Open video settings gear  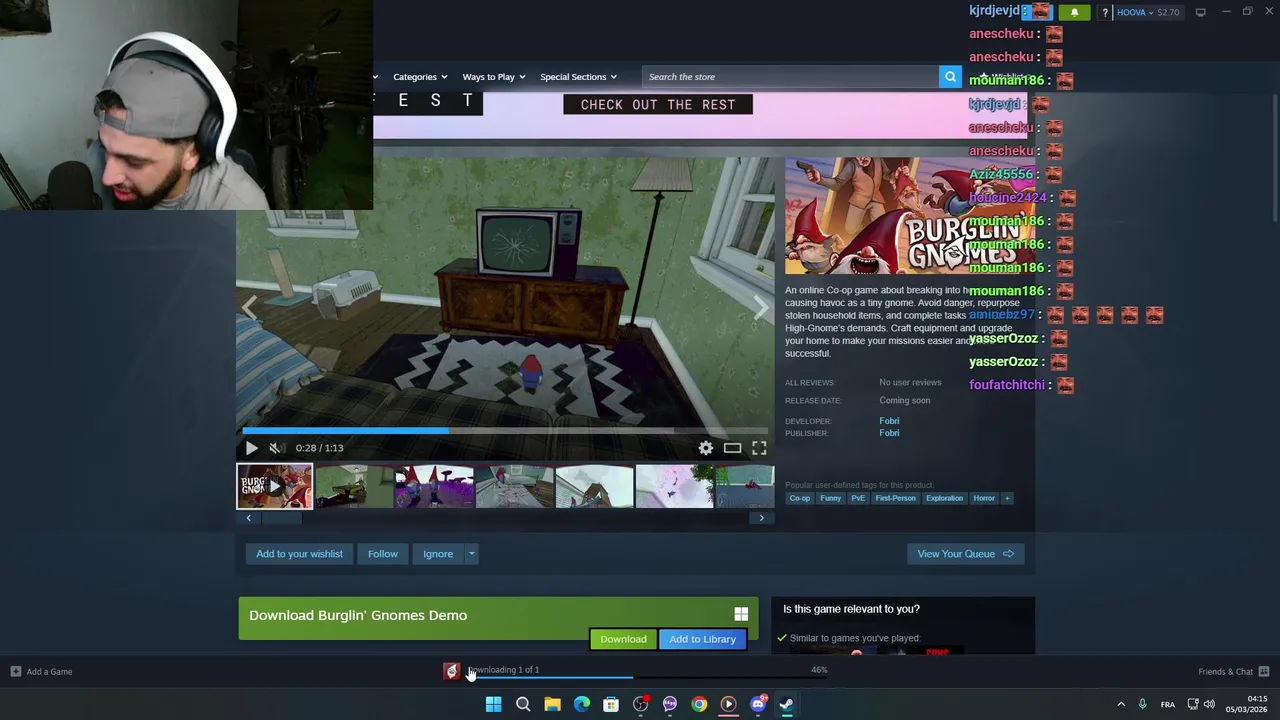[x=706, y=449]
